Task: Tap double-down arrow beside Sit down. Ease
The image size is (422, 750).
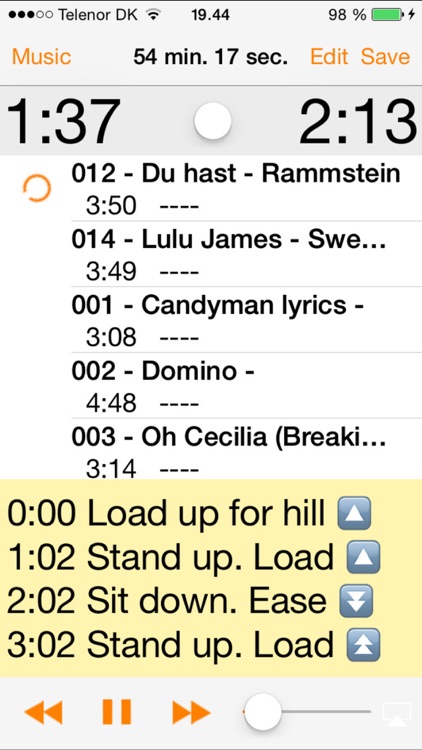Action: click(355, 600)
